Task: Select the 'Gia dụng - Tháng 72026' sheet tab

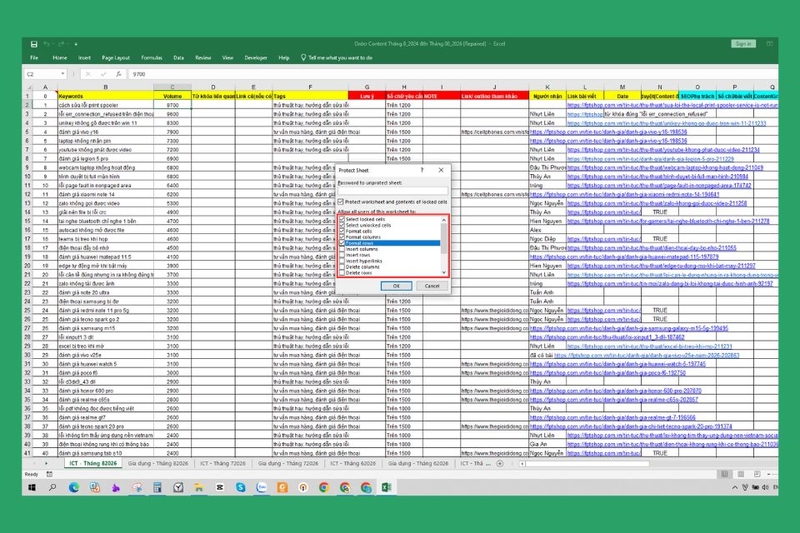Action: [x=288, y=464]
